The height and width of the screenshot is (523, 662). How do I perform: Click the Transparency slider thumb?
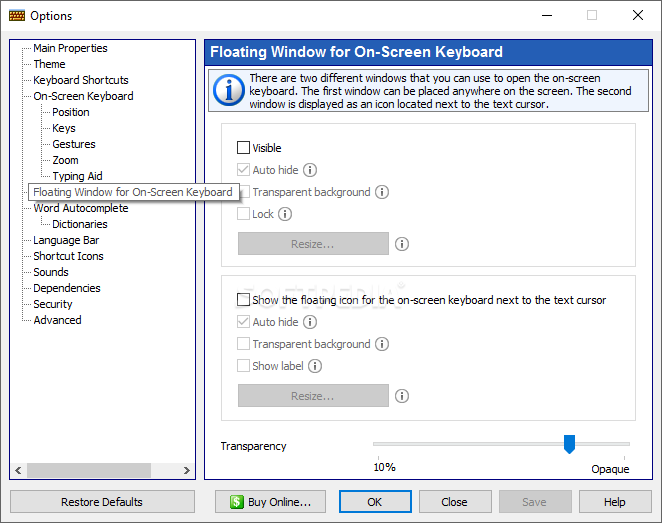570,444
